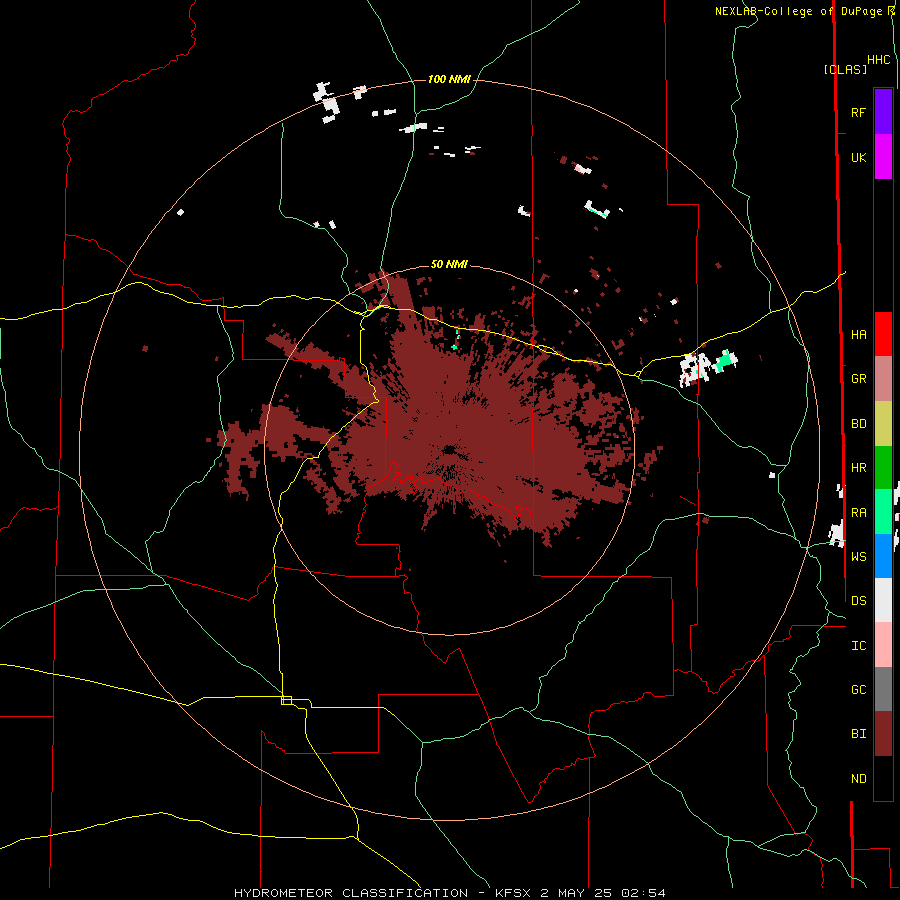Click the RA legend label
The height and width of the screenshot is (900, 900).
click(858, 512)
